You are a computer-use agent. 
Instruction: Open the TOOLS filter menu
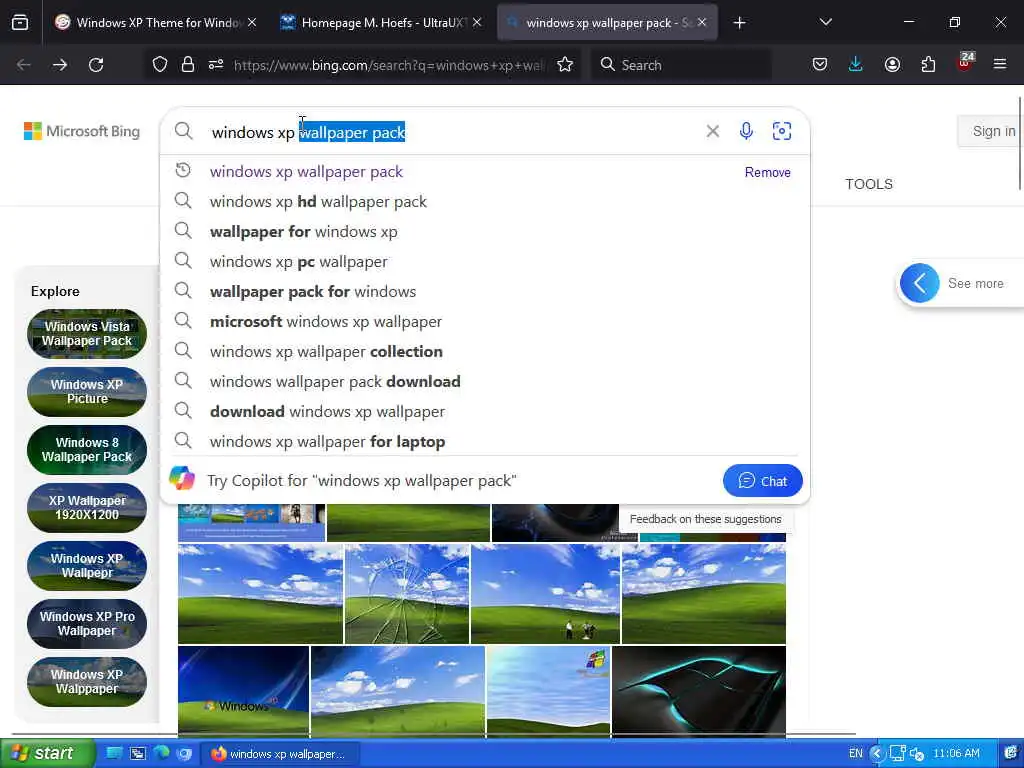(x=869, y=184)
